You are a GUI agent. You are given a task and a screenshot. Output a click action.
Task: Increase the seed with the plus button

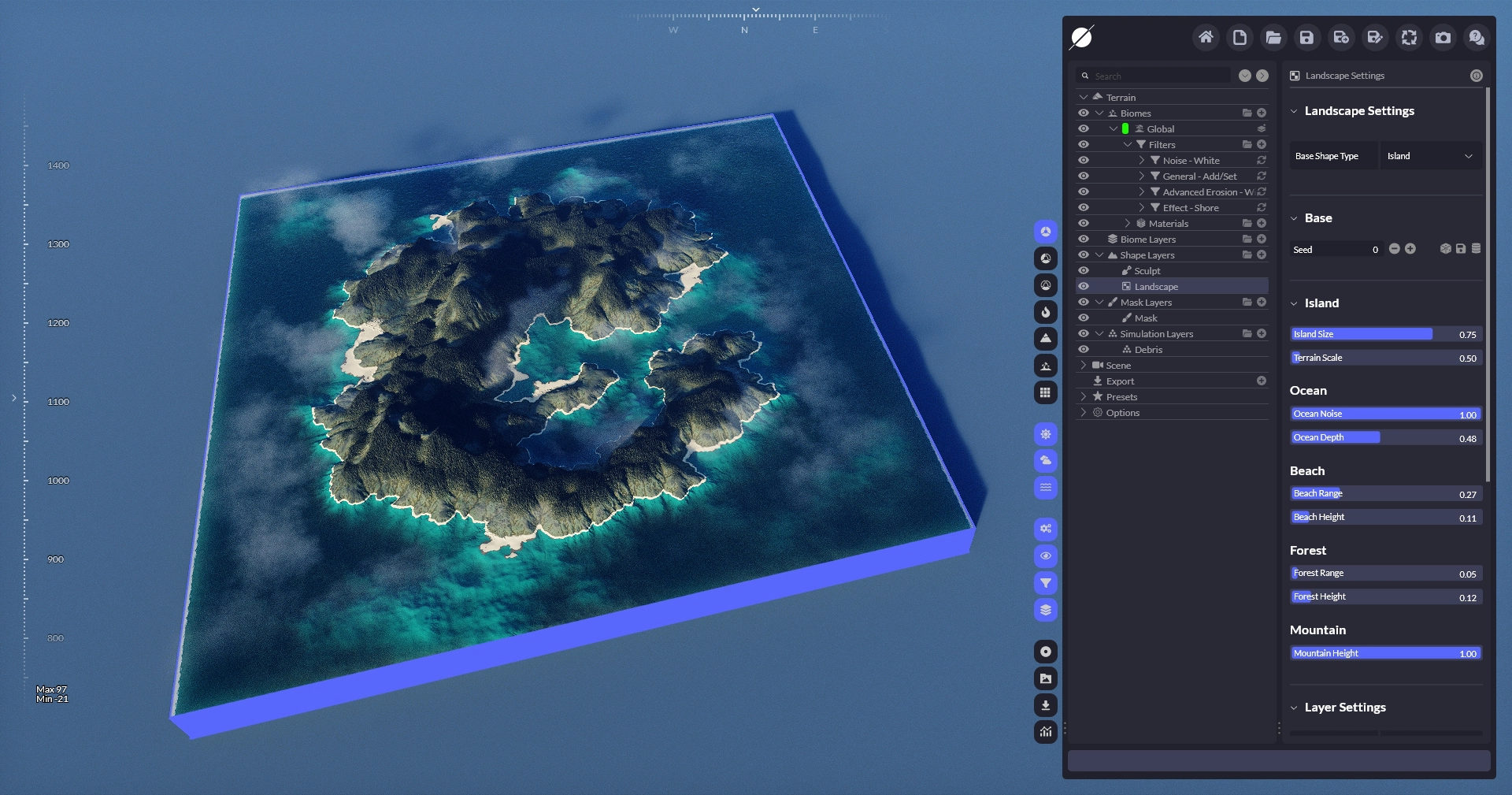point(1410,249)
